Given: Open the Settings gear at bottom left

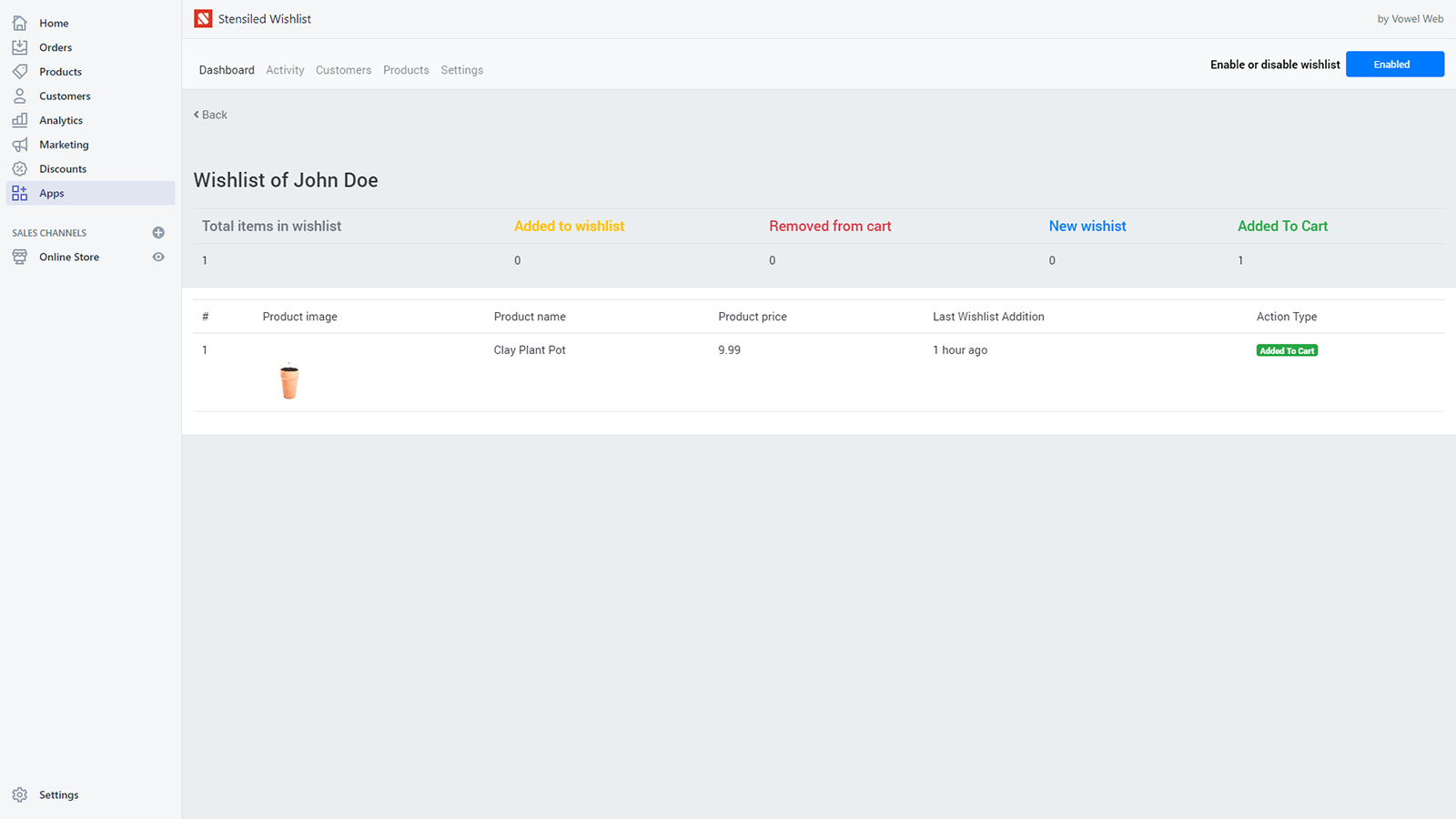Looking at the screenshot, I should 20,794.
